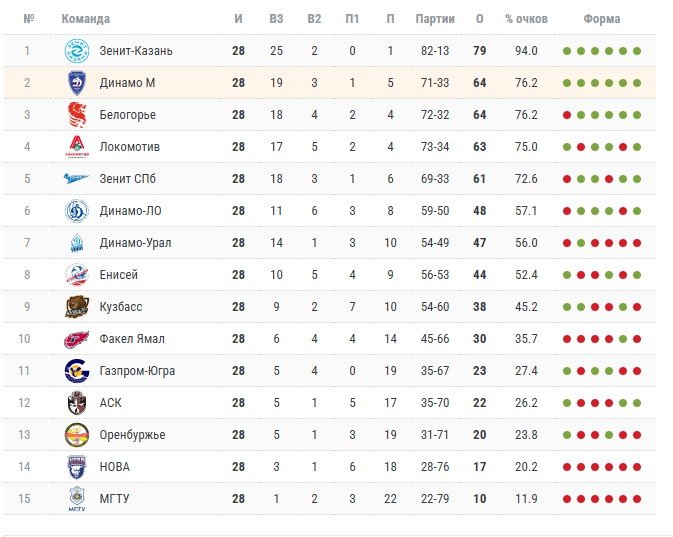Click the АСК team name
This screenshot has width=673, height=537.
(110, 403)
